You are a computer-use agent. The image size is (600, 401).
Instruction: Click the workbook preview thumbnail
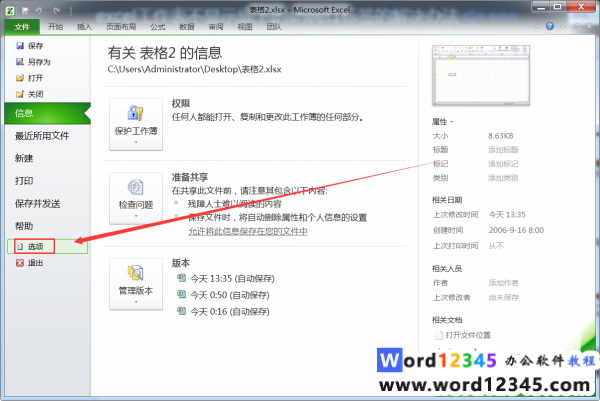[x=481, y=75]
